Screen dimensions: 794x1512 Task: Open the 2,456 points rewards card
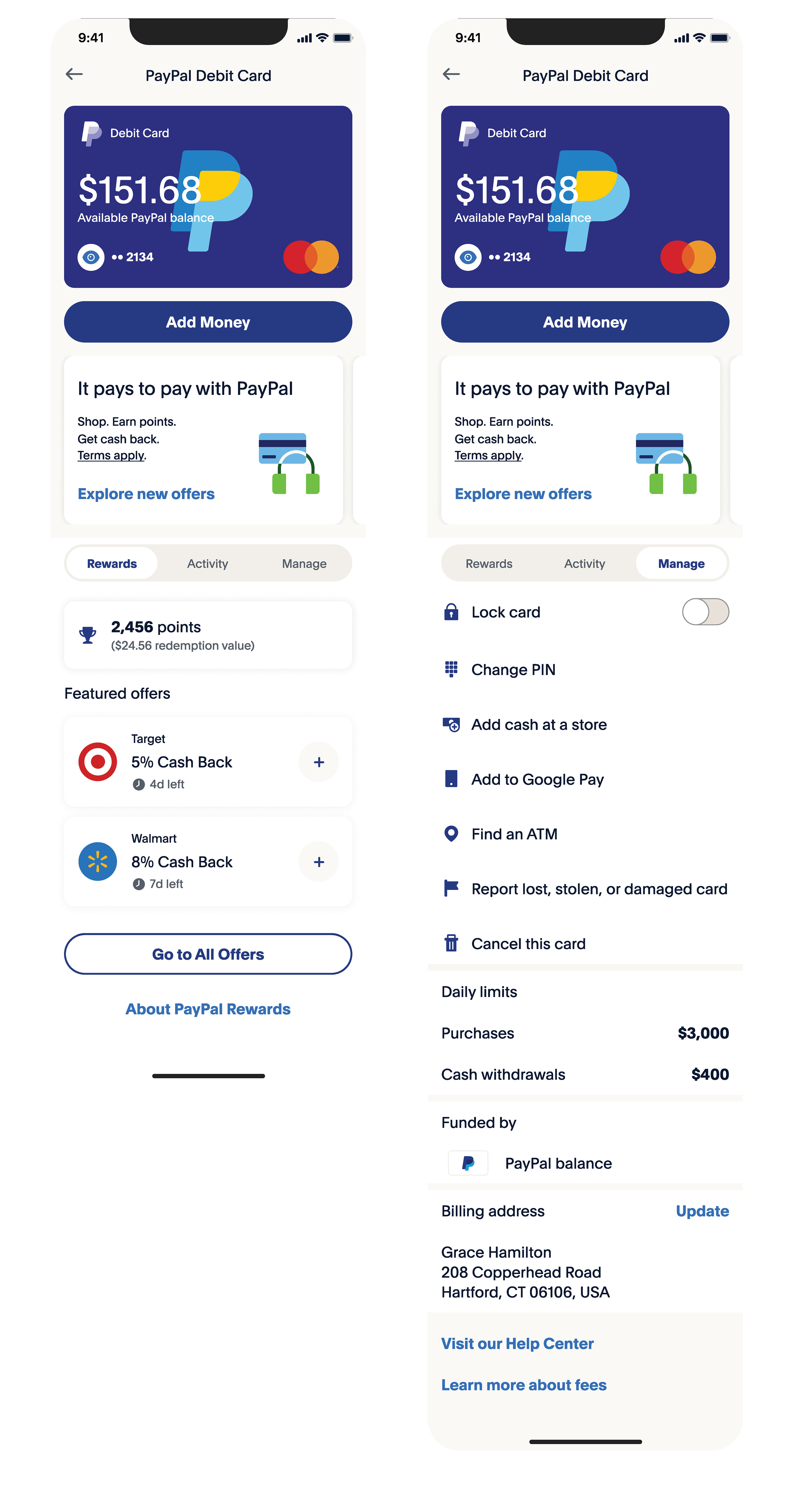[208, 635]
